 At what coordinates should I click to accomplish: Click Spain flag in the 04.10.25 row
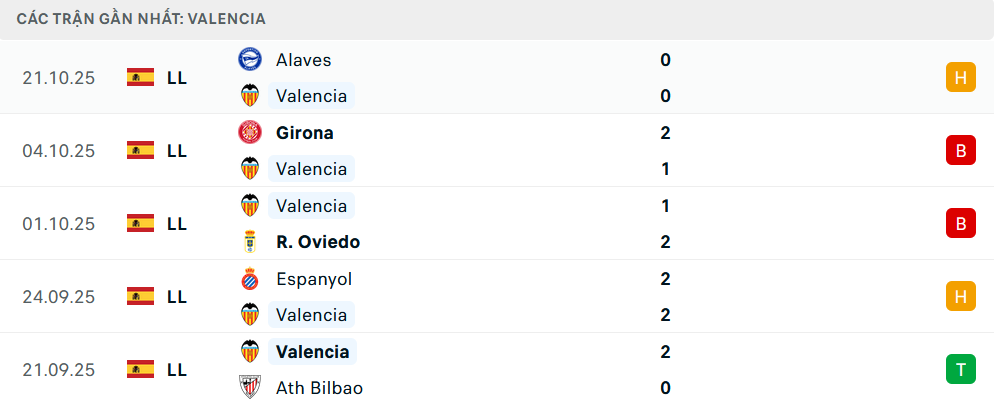tap(140, 151)
